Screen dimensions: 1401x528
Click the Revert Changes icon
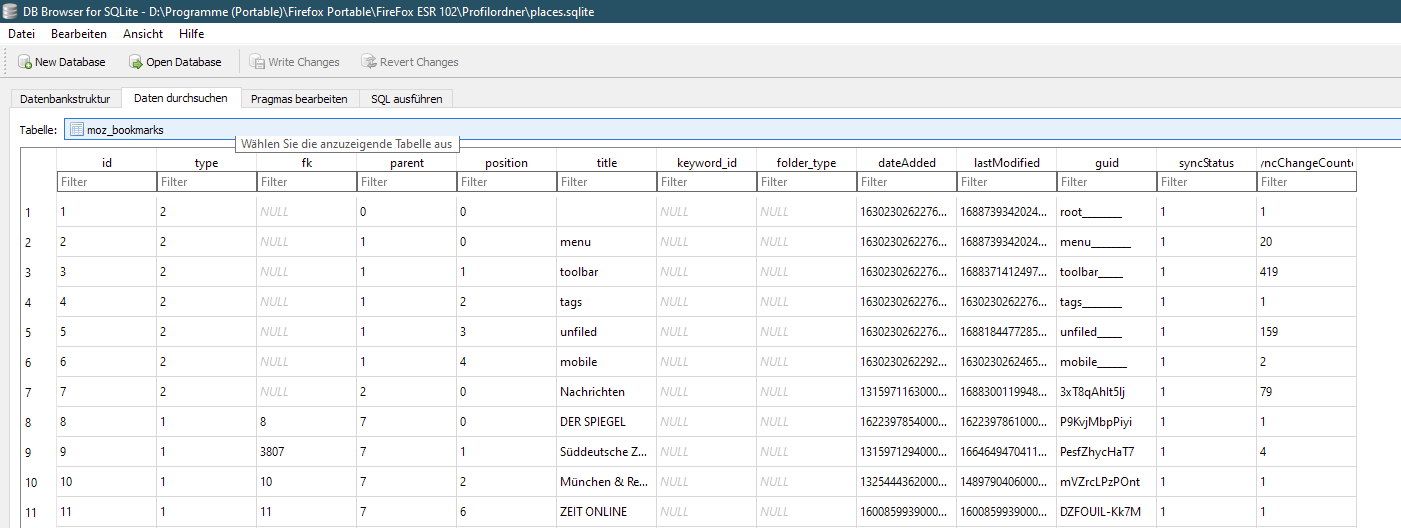click(369, 62)
